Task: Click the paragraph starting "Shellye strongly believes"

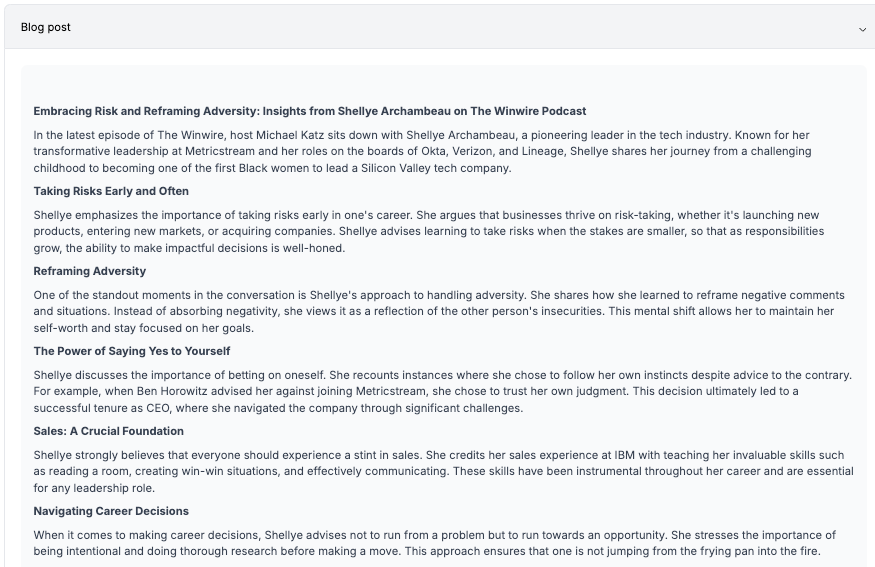Action: (444, 471)
